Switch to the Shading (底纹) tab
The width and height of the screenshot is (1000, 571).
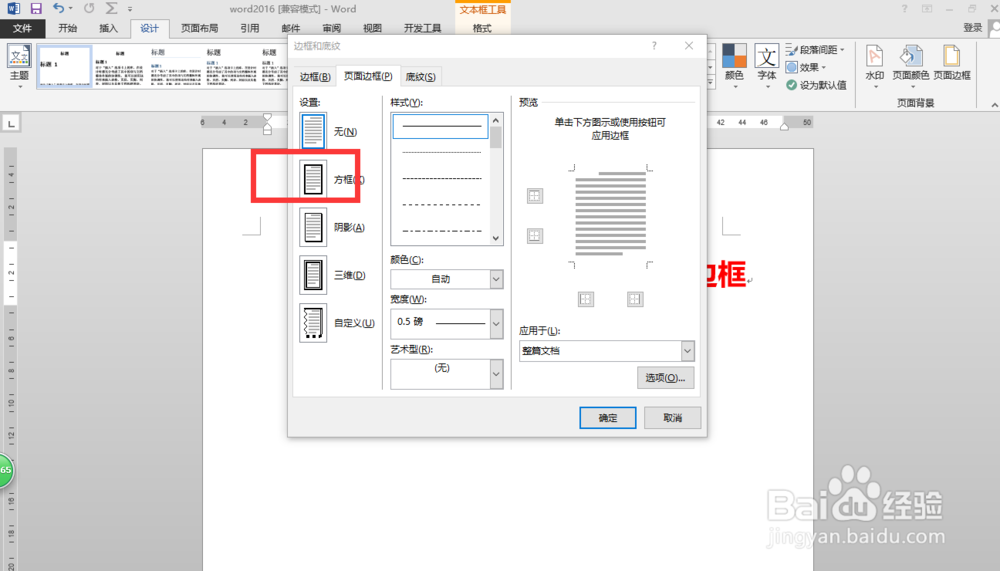420,77
